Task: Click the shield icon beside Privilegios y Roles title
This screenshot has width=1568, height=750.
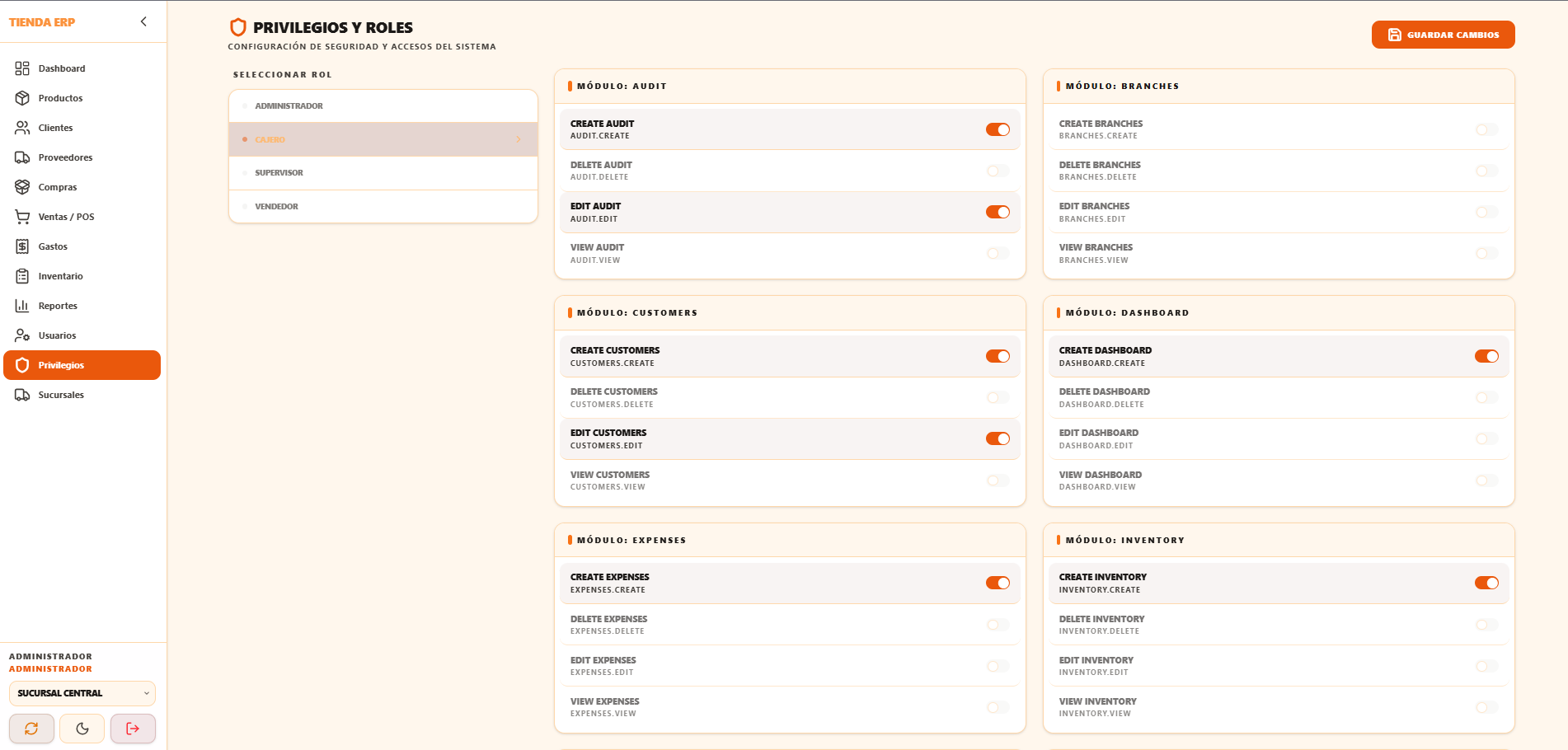Action: click(x=238, y=27)
